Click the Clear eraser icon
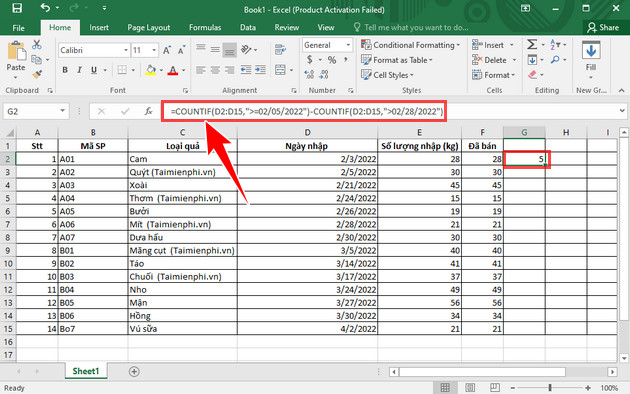The height and width of the screenshot is (394, 630). [x=532, y=75]
